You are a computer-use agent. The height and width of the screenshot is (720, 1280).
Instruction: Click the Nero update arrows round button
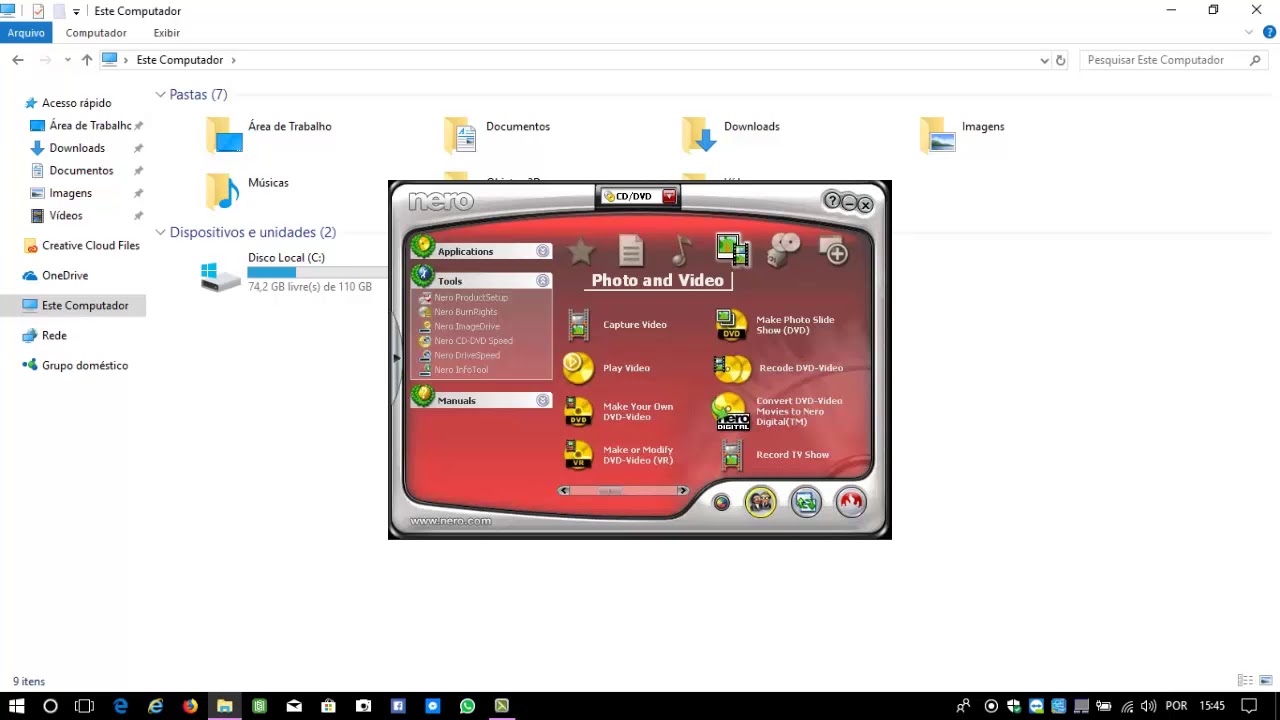(x=806, y=501)
